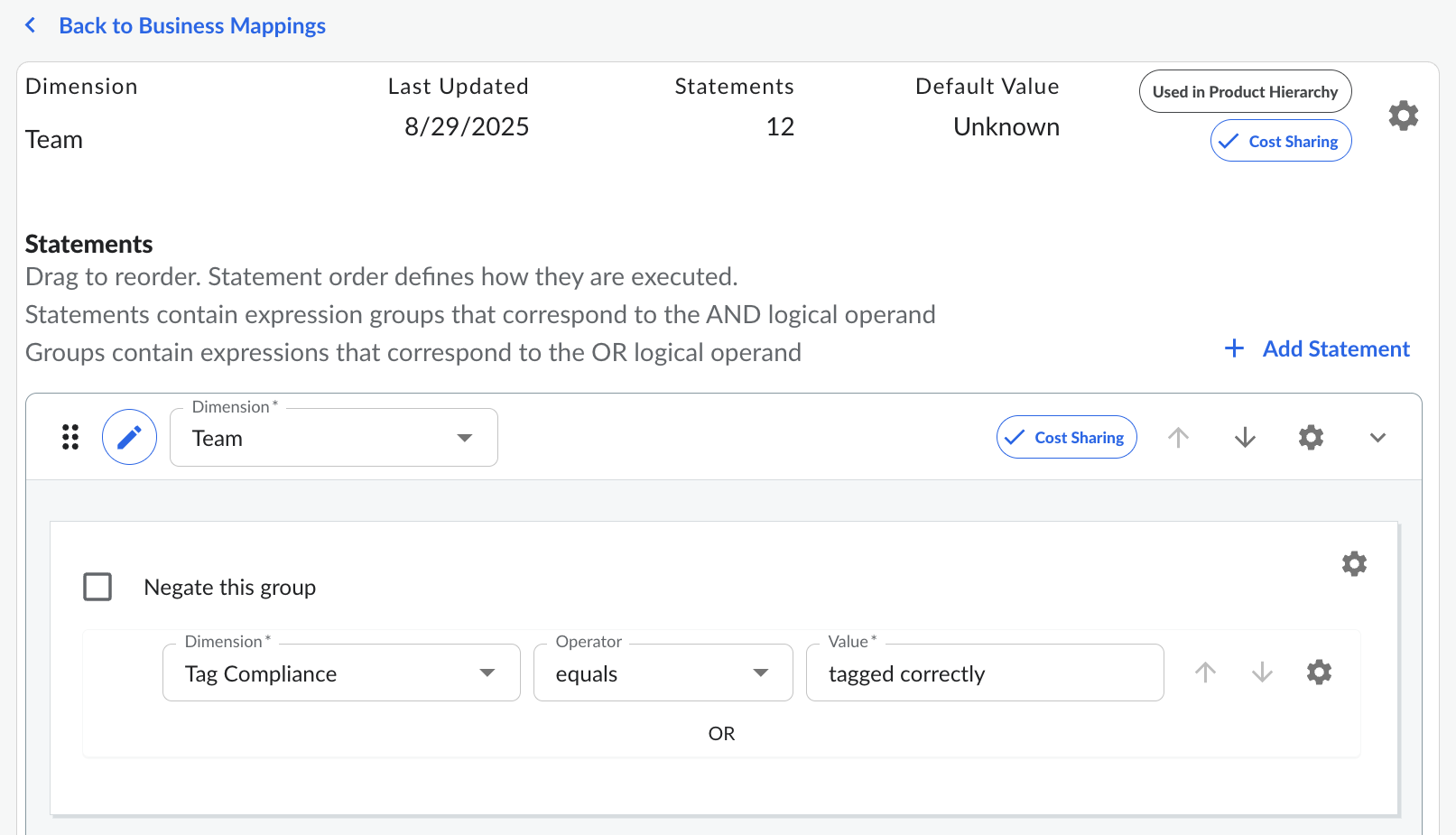Open the Operator equals dropdown
The height and width of the screenshot is (835, 1456).
pos(663,673)
